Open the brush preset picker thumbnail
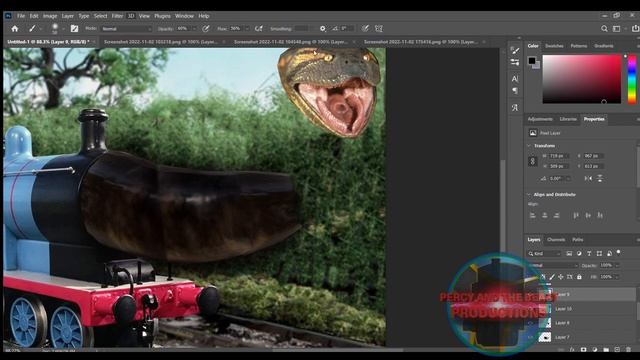Image resolution: width=640 pixels, height=360 pixels. point(55,28)
